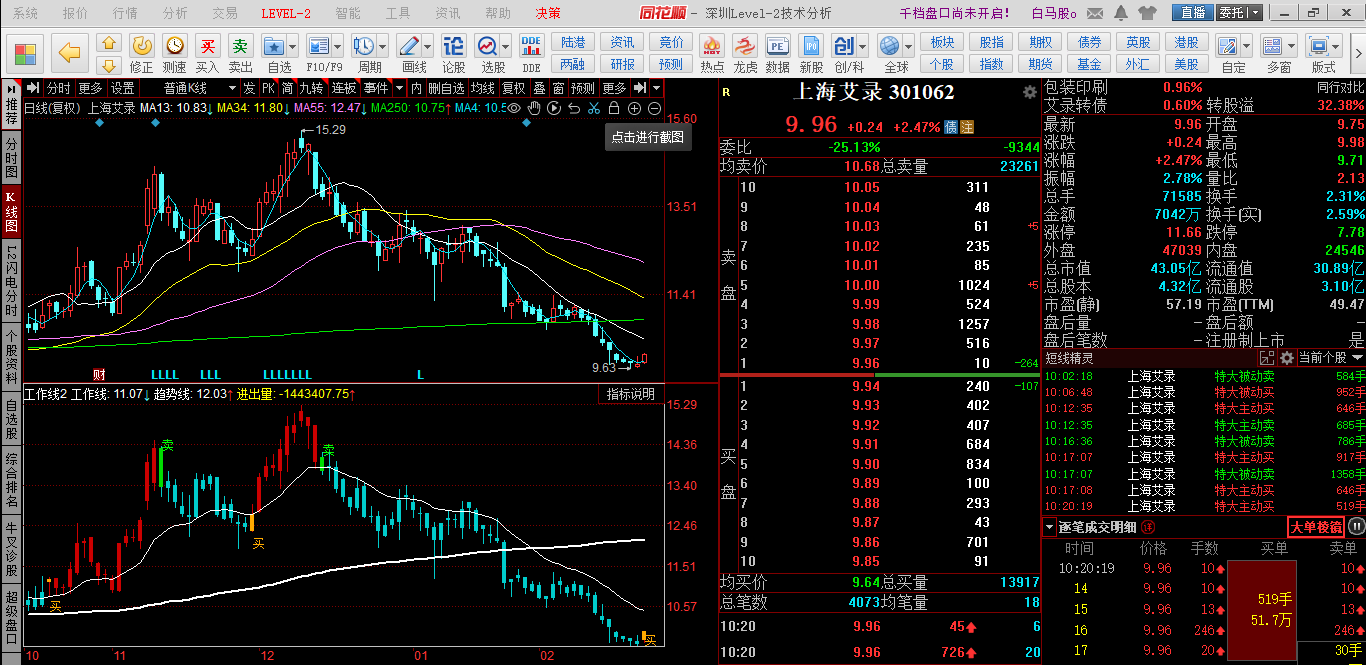
Task: Expand the 画线 dropdown arrow
Action: pos(427,46)
